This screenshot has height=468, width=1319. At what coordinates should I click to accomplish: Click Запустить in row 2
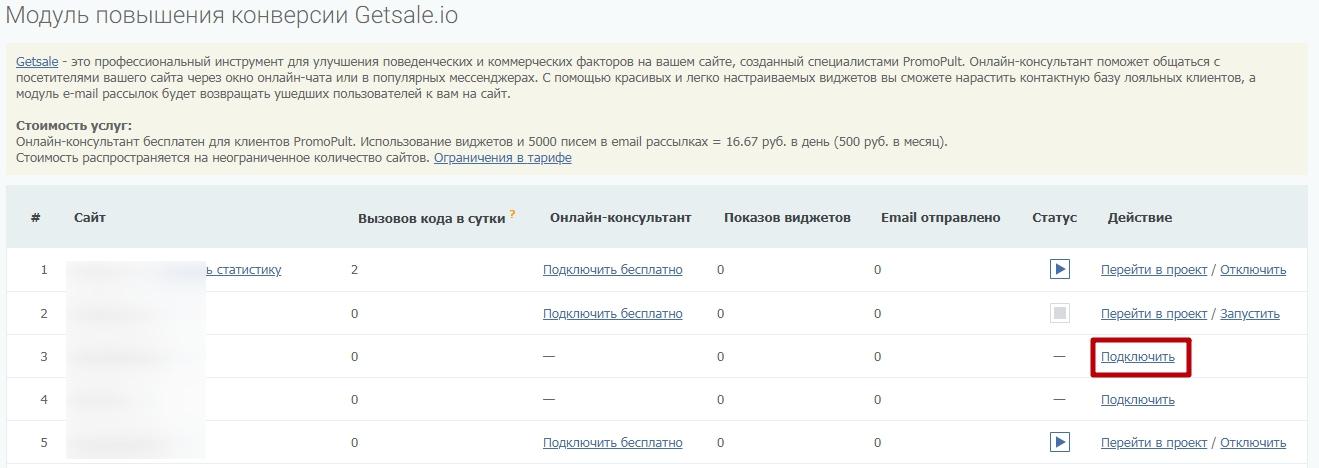click(1250, 314)
